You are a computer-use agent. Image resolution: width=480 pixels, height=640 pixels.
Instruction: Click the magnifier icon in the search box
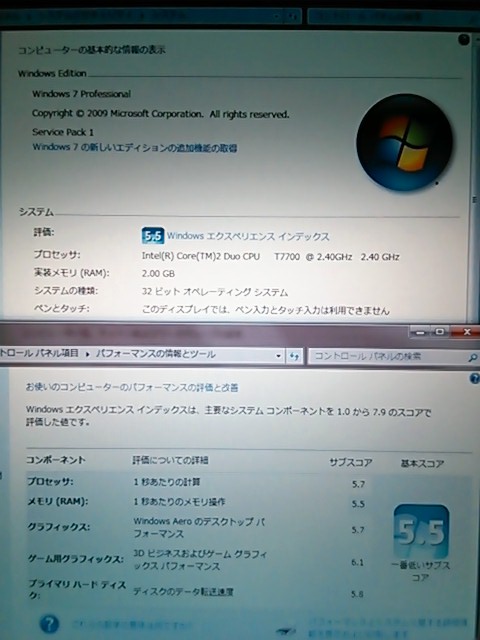[472, 358]
